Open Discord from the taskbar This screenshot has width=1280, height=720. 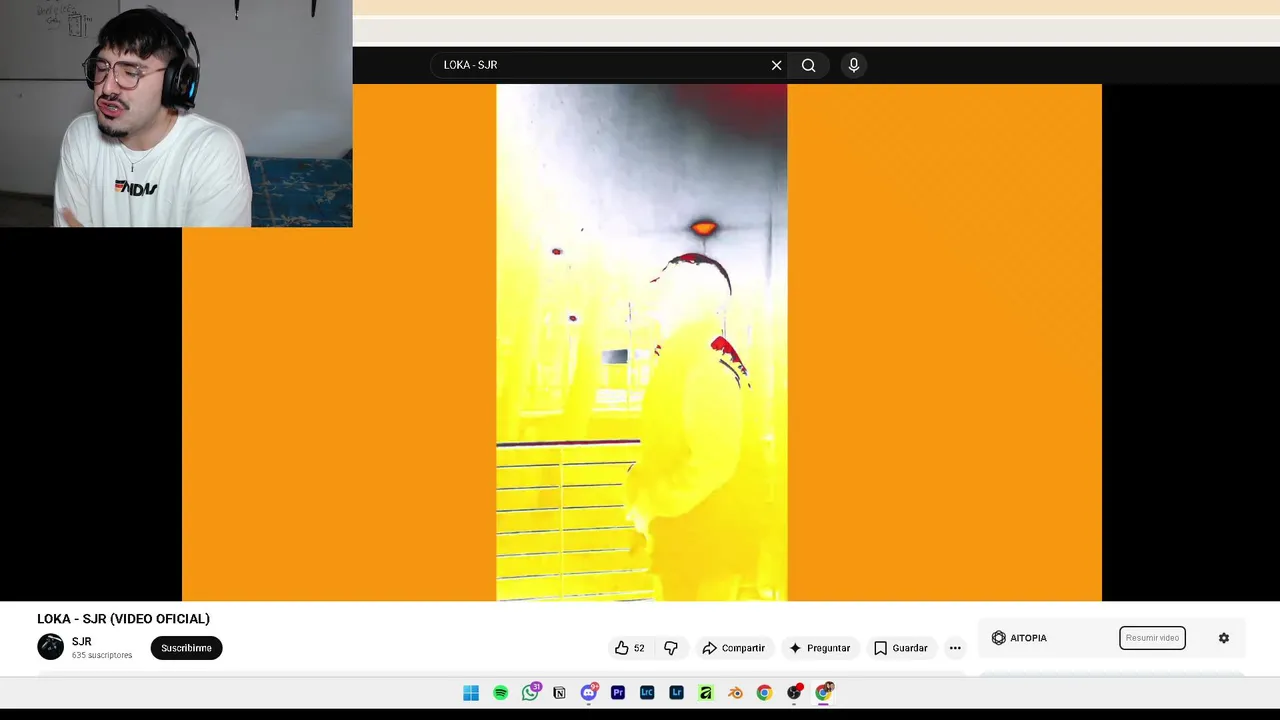coord(588,693)
